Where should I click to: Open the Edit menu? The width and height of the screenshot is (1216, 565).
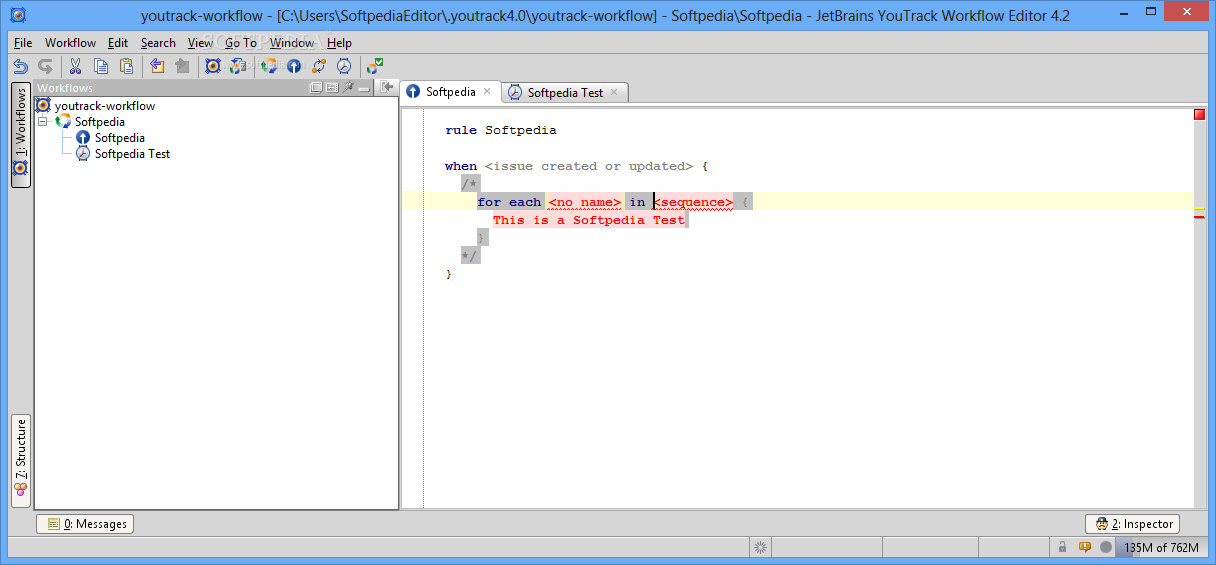click(118, 43)
